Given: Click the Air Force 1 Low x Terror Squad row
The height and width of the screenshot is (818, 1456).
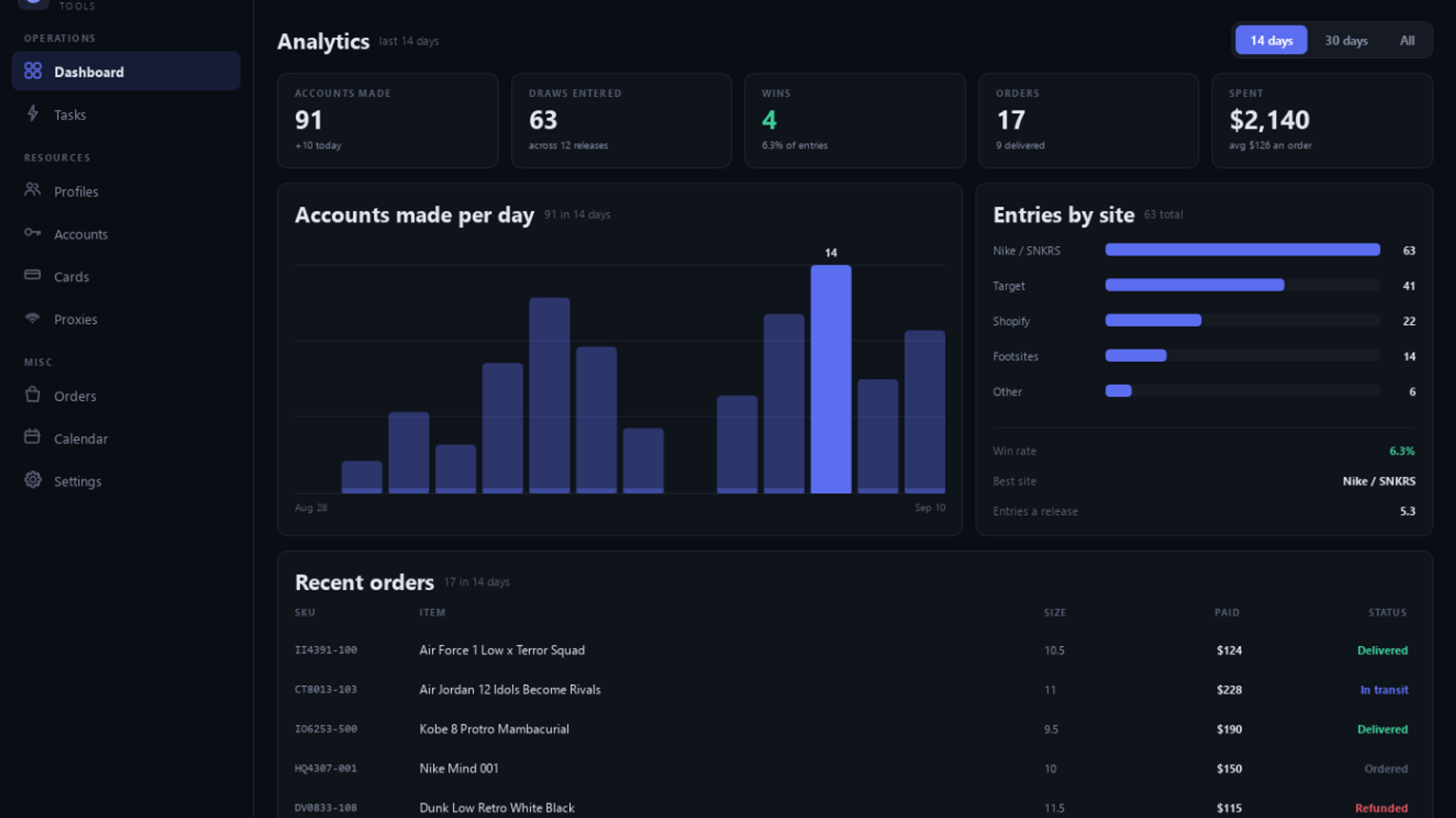Looking at the screenshot, I should click(855, 650).
